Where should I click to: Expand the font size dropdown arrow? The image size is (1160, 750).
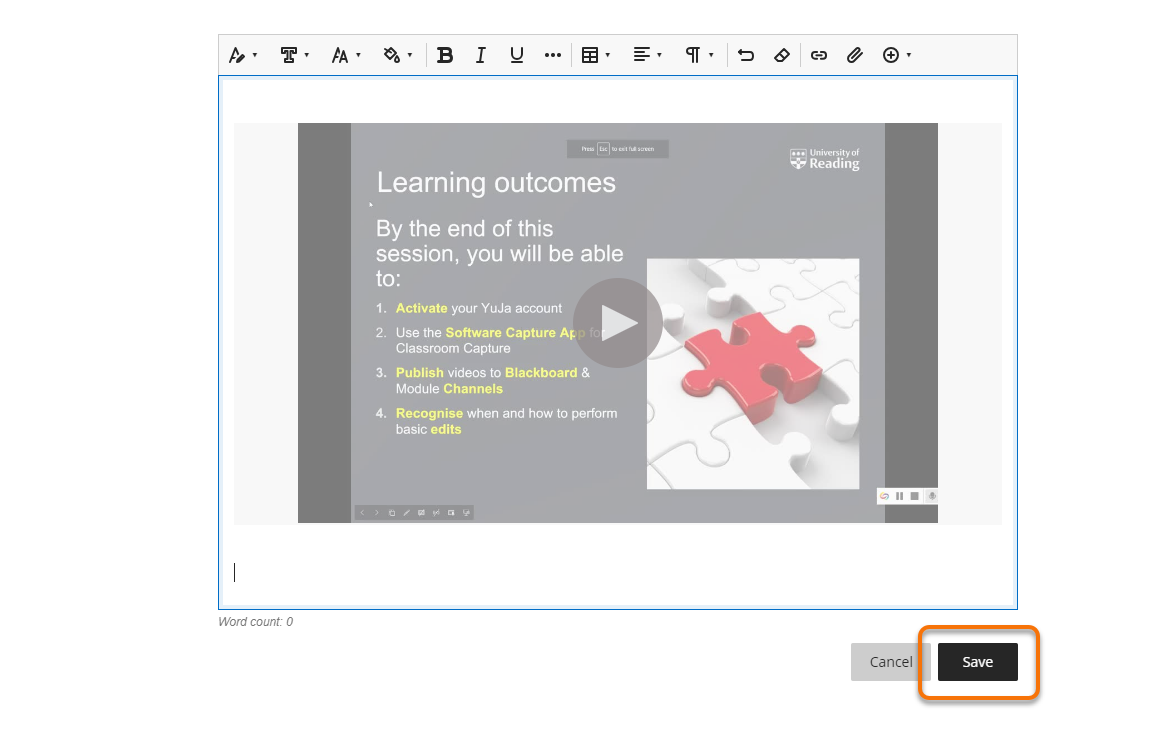point(359,55)
